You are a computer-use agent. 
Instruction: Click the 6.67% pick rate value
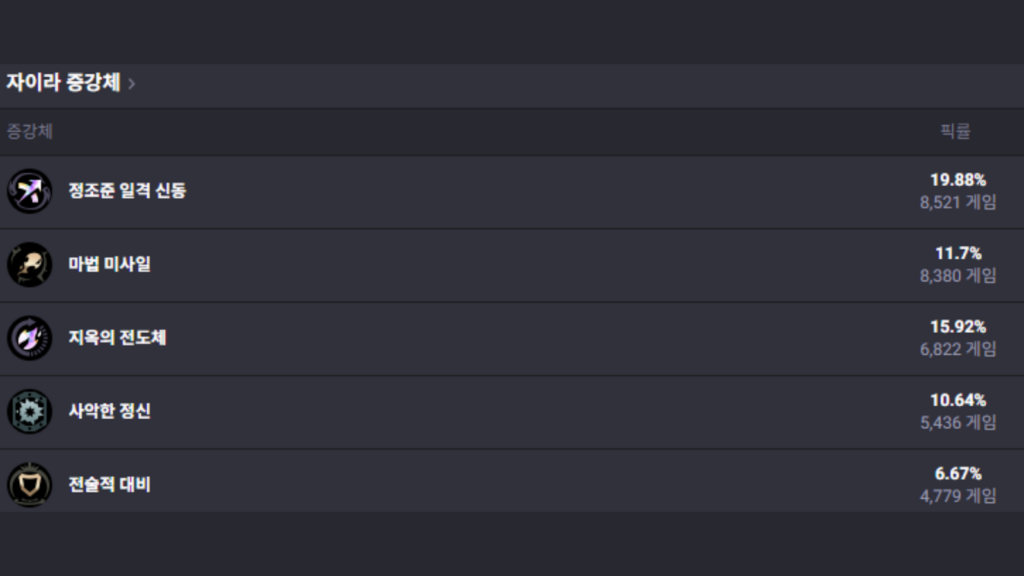(x=958, y=474)
